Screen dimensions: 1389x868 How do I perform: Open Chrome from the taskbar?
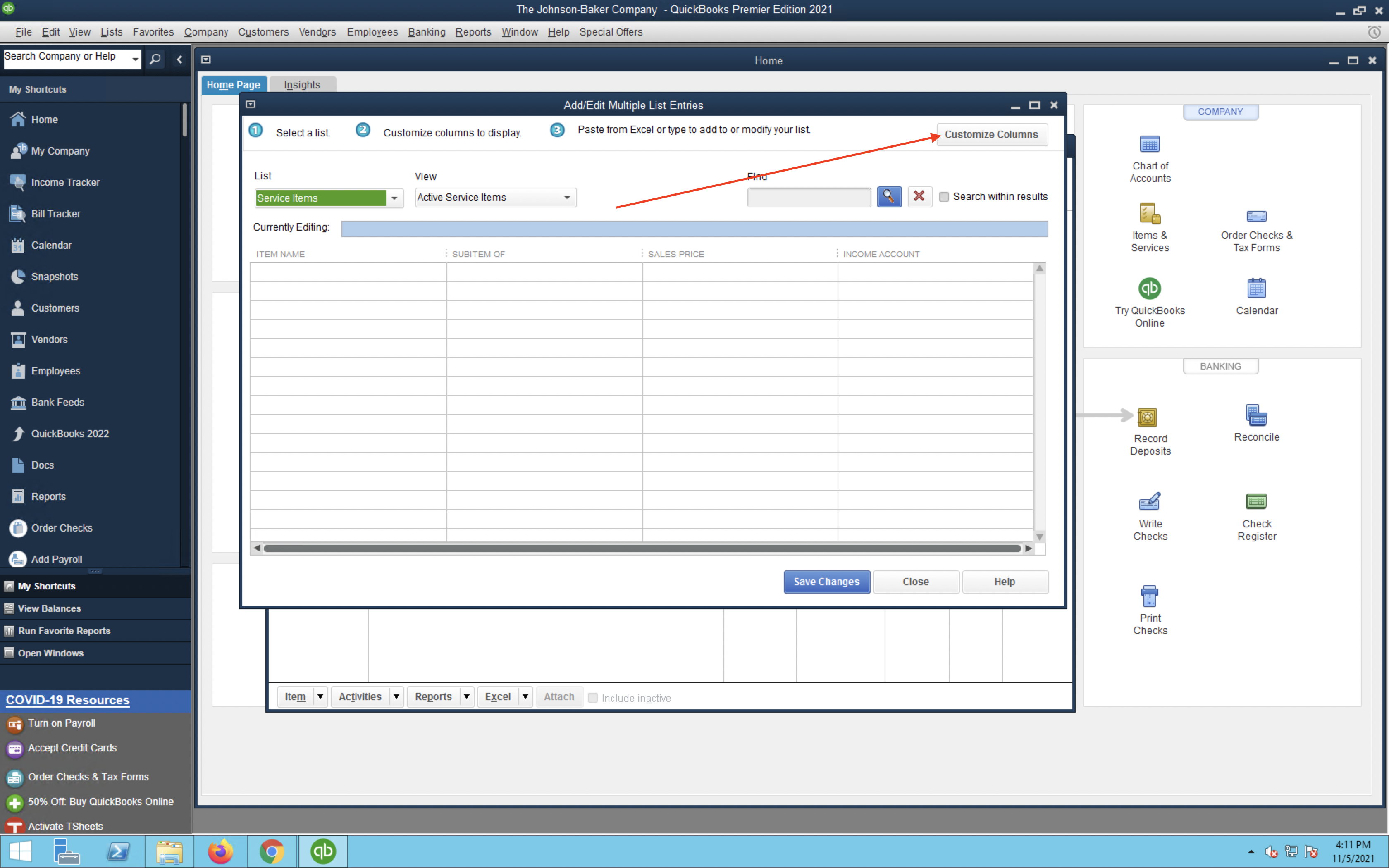pyautogui.click(x=272, y=851)
